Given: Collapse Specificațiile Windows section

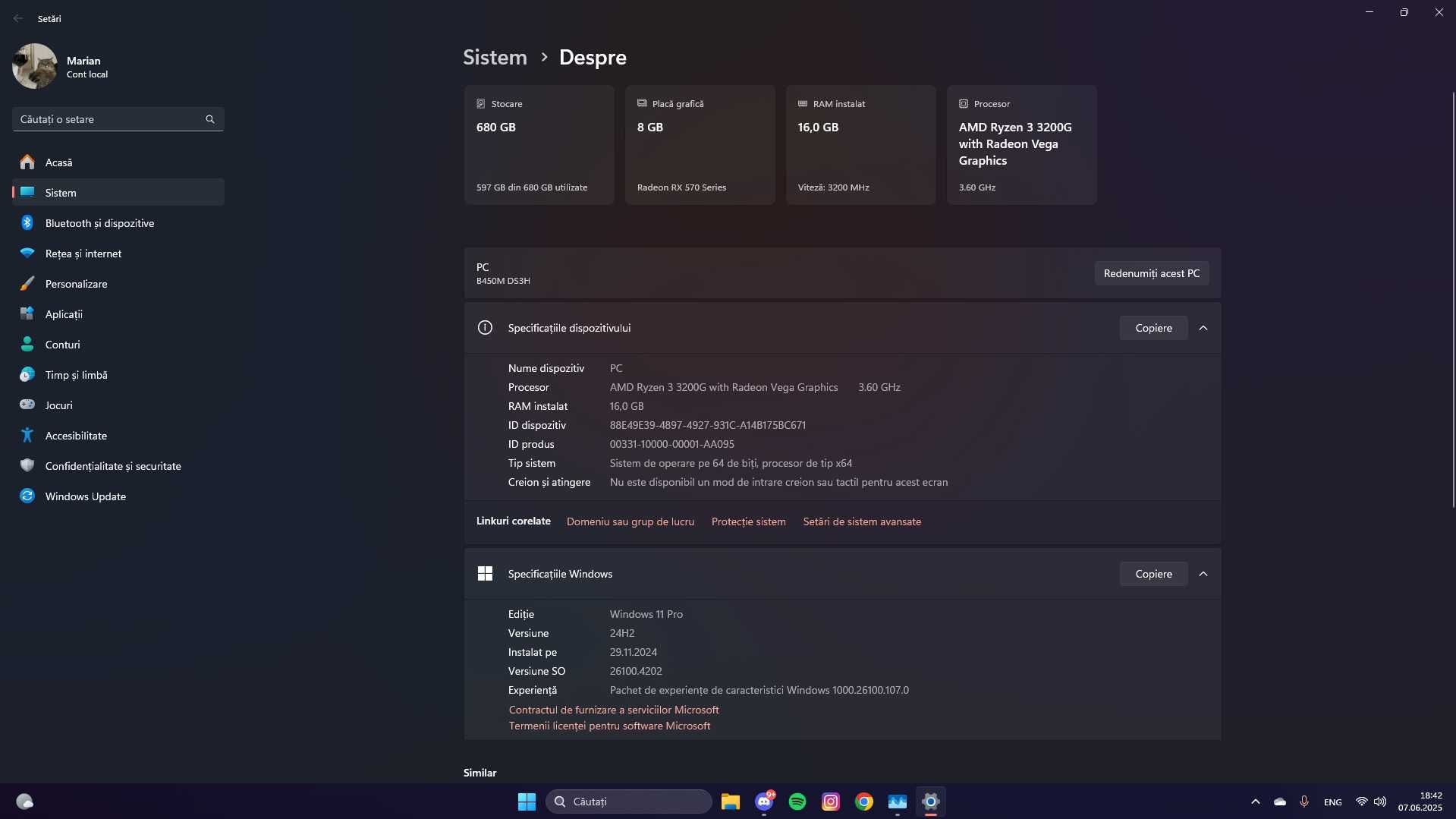Looking at the screenshot, I should pos(1203,574).
